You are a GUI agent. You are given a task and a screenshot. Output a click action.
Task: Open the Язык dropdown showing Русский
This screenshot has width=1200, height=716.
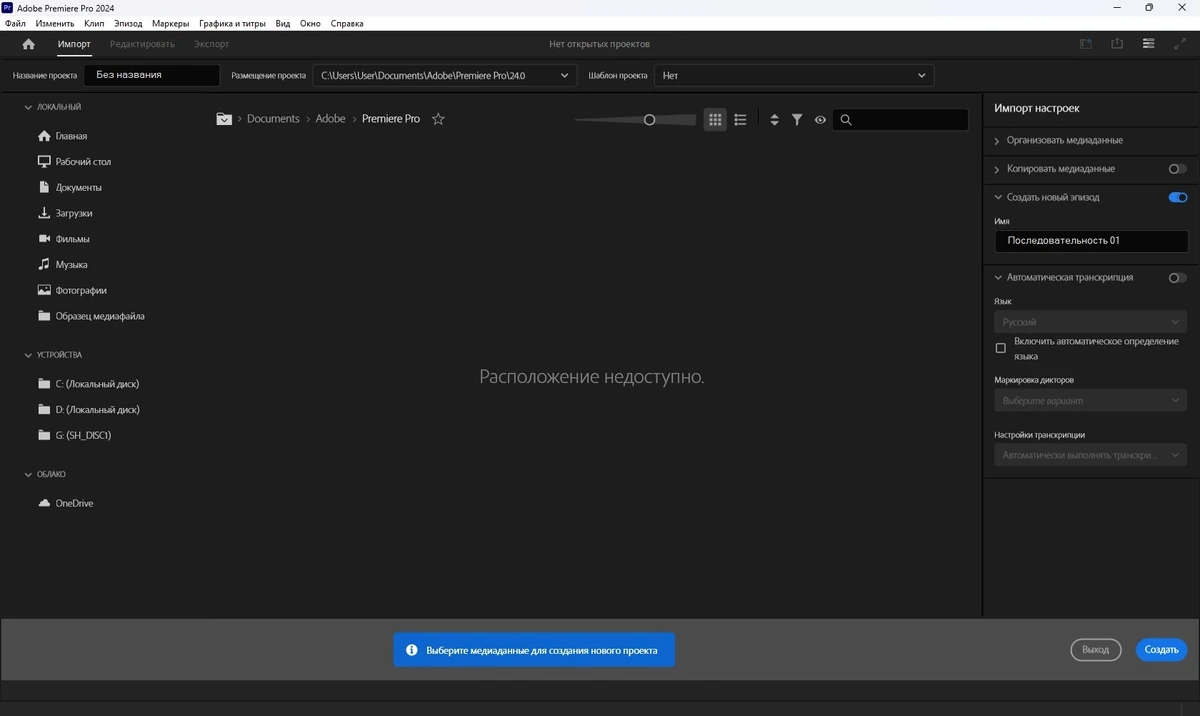point(1090,322)
